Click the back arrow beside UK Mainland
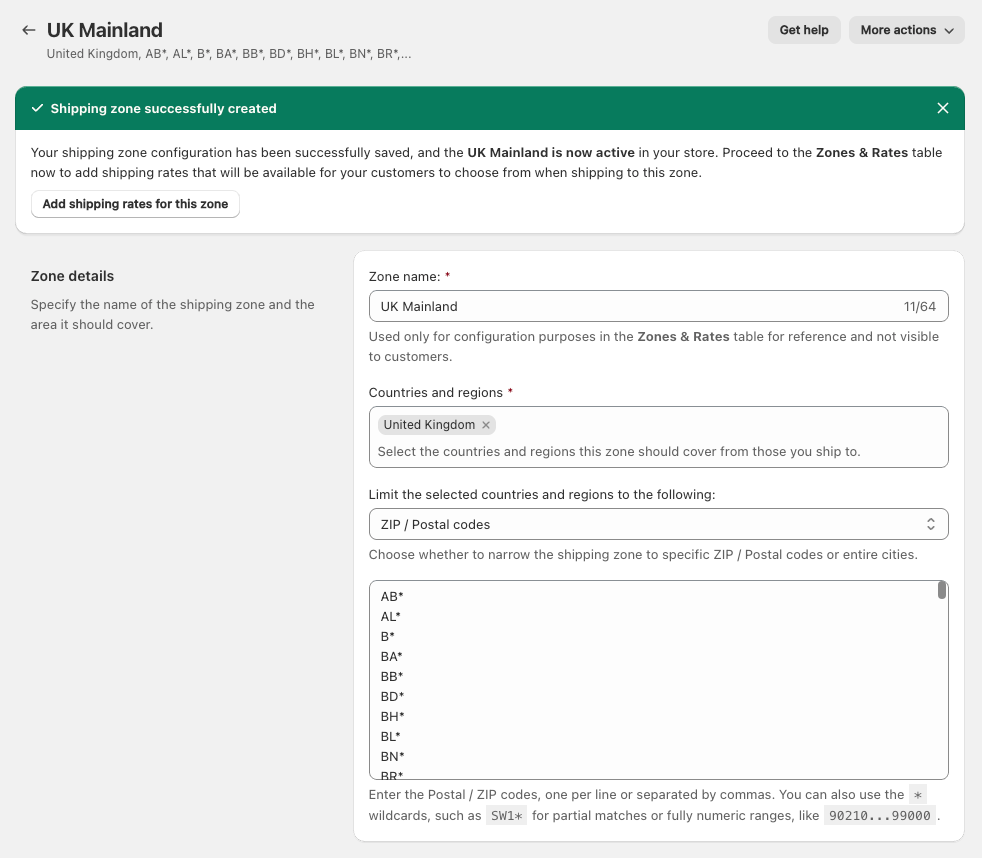This screenshot has height=858, width=982. tap(29, 30)
